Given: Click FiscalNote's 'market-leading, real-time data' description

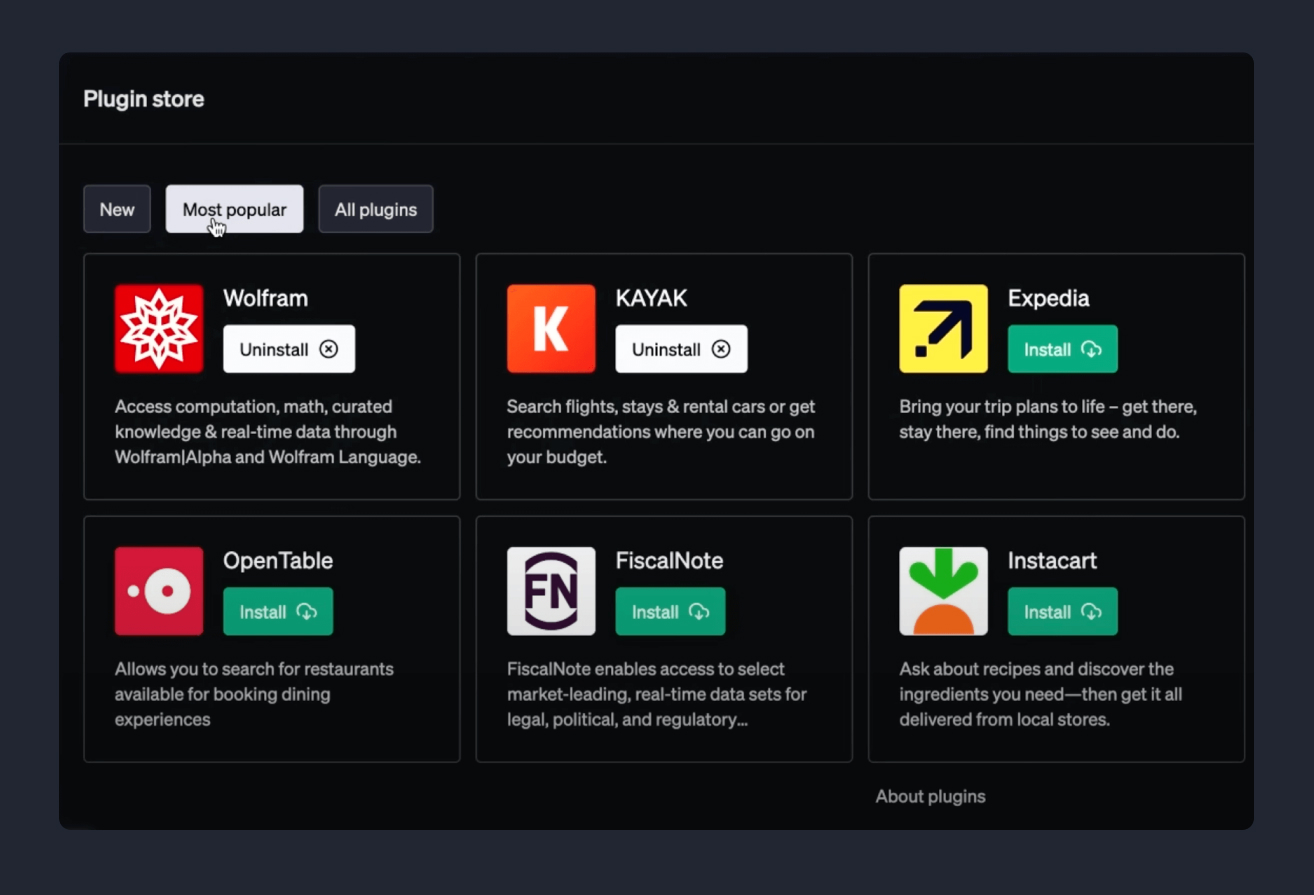Looking at the screenshot, I should pos(657,694).
